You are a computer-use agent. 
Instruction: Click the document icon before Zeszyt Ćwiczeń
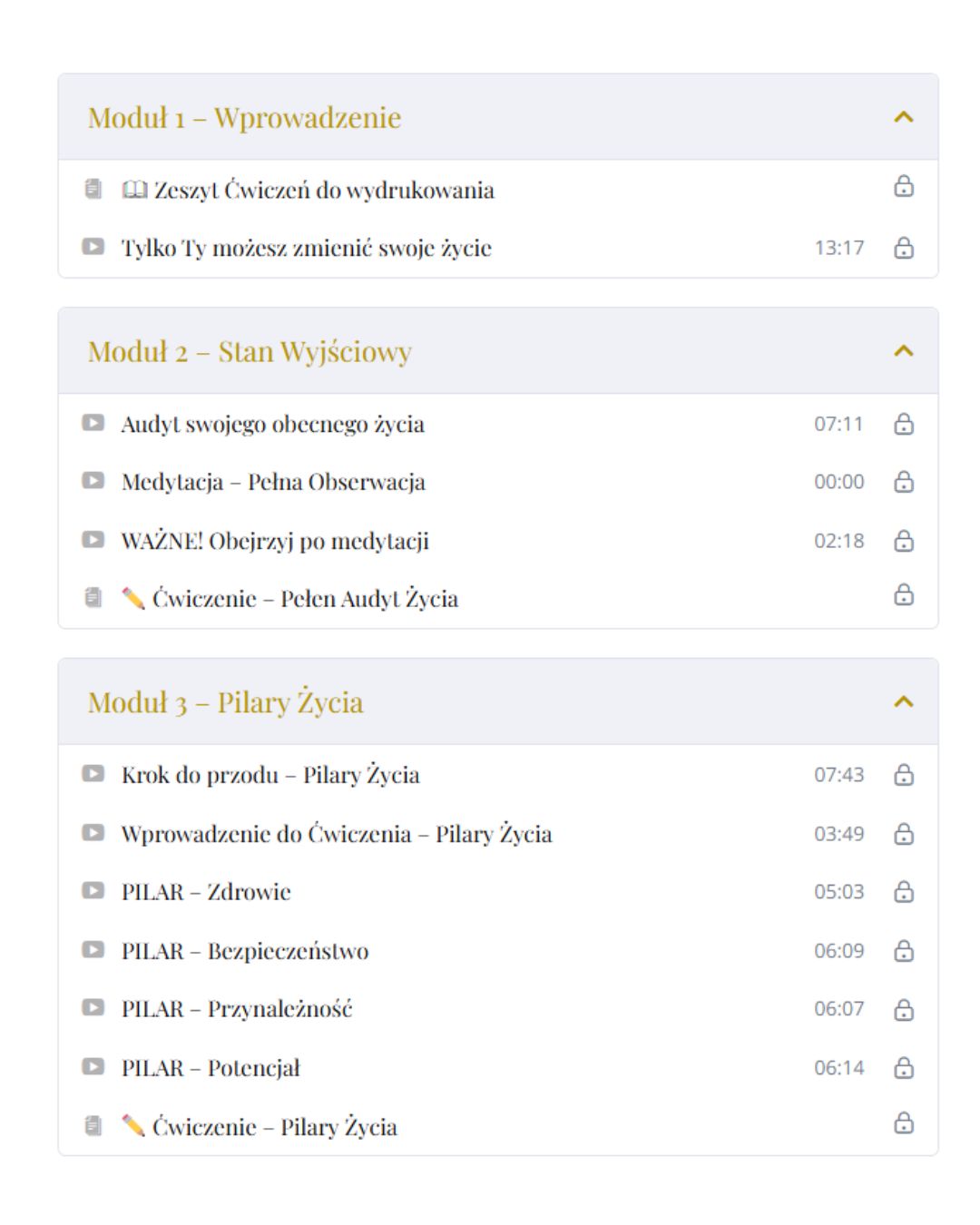(x=93, y=189)
